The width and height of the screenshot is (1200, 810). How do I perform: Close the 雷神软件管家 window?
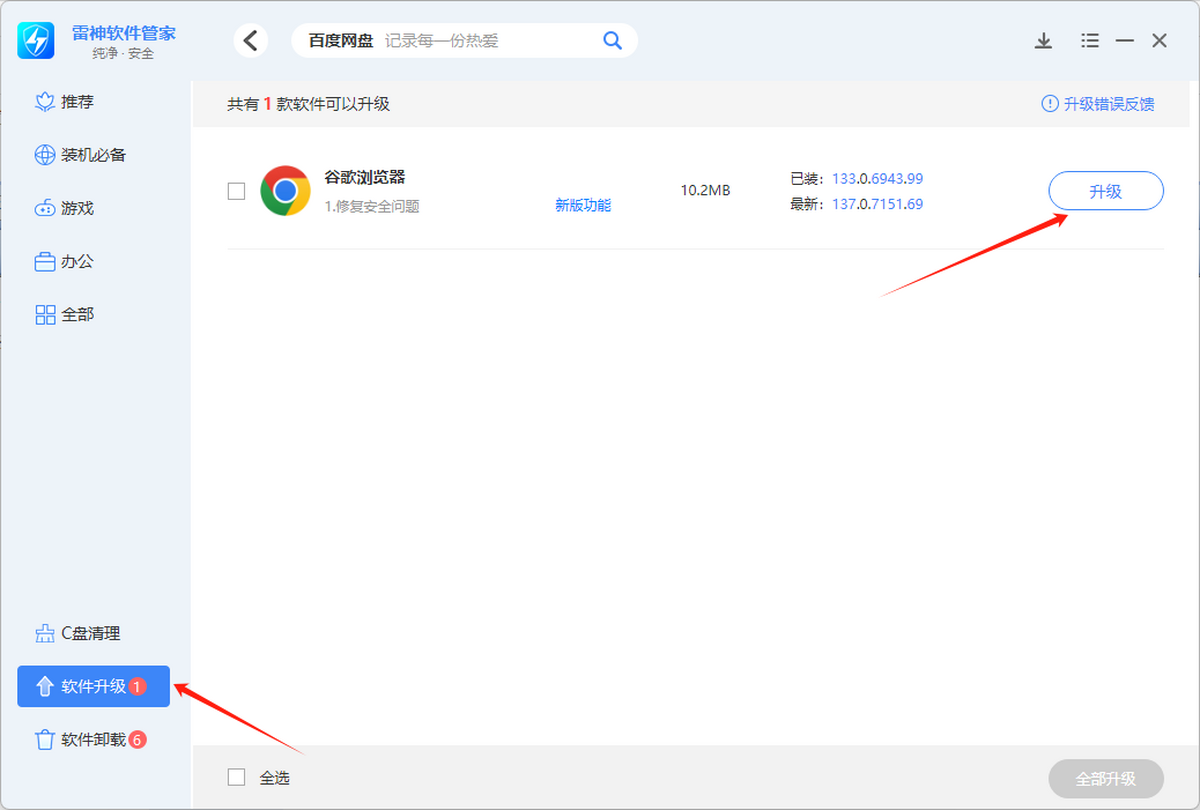click(1159, 41)
